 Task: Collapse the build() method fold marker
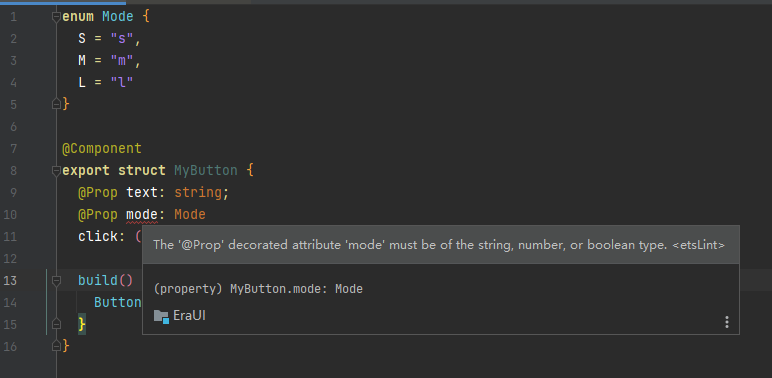tap(56, 281)
